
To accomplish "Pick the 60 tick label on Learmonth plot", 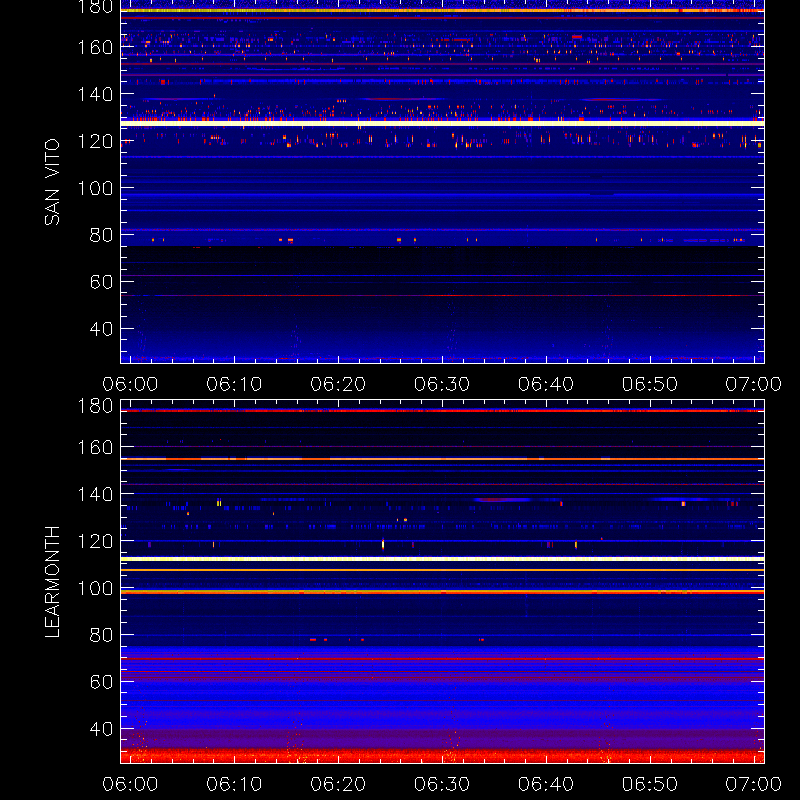I will tap(102, 682).
